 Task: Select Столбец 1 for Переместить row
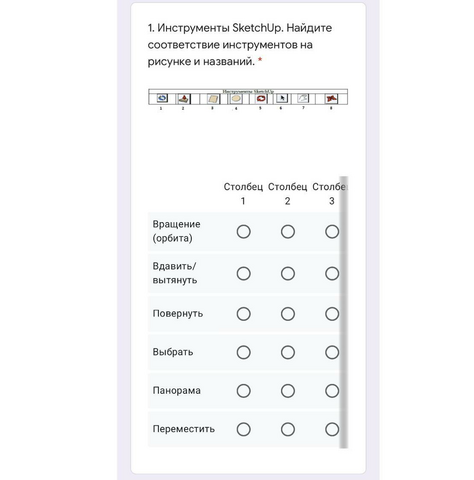click(244, 429)
